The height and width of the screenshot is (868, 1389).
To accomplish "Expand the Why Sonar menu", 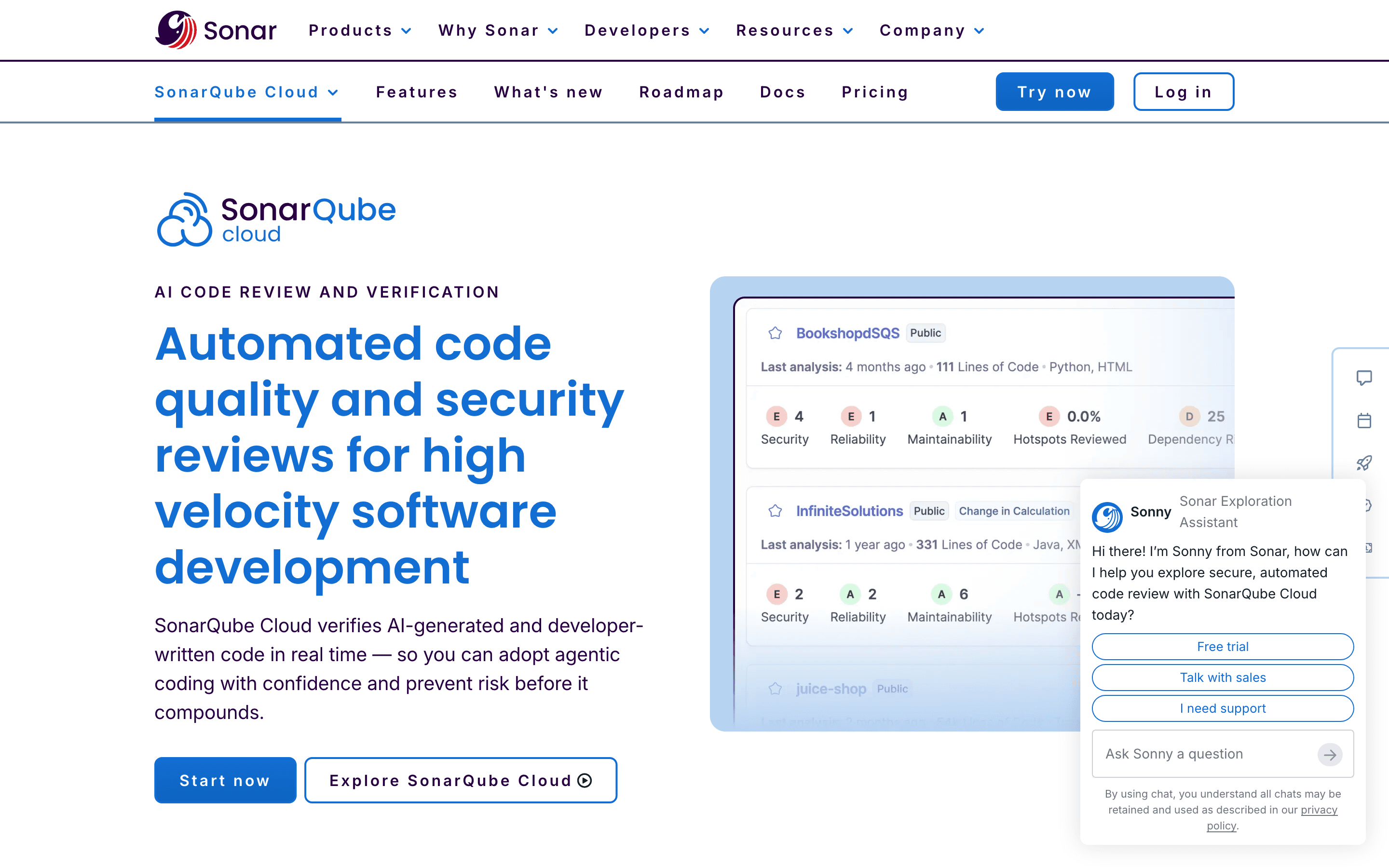I will [498, 30].
